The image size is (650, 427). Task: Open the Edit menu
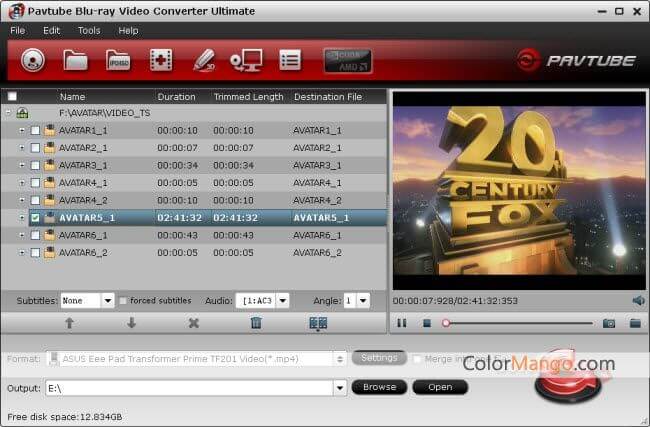(51, 31)
